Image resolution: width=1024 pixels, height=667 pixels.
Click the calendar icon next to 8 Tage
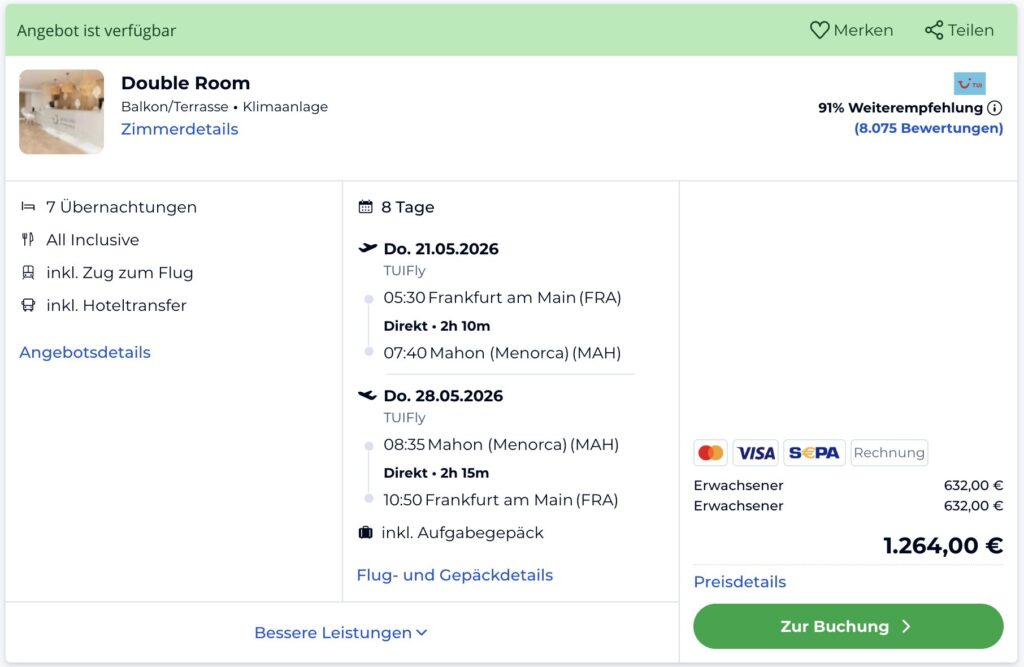pos(366,208)
